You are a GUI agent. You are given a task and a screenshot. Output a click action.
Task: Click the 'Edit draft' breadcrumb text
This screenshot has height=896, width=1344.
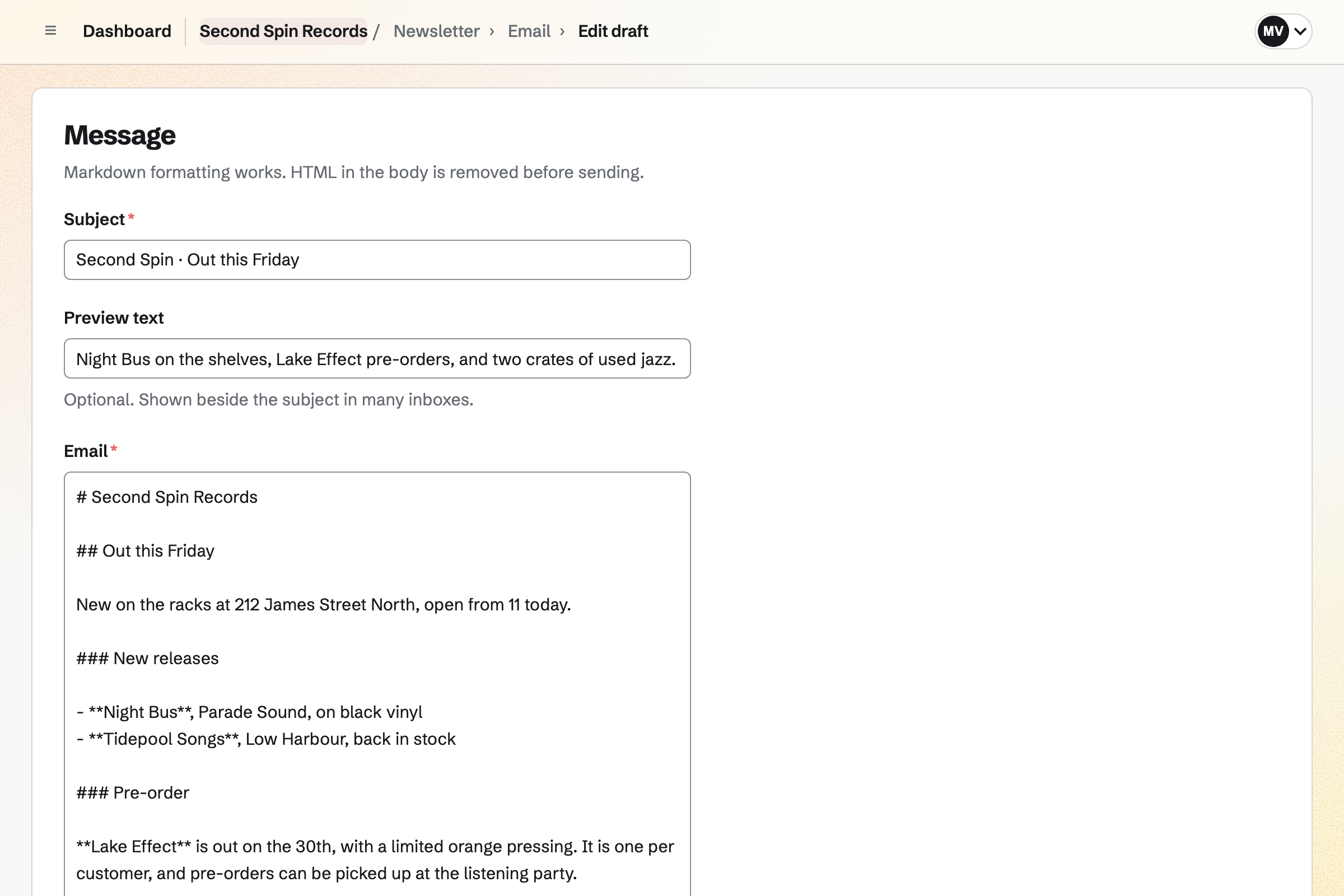pyautogui.click(x=613, y=31)
